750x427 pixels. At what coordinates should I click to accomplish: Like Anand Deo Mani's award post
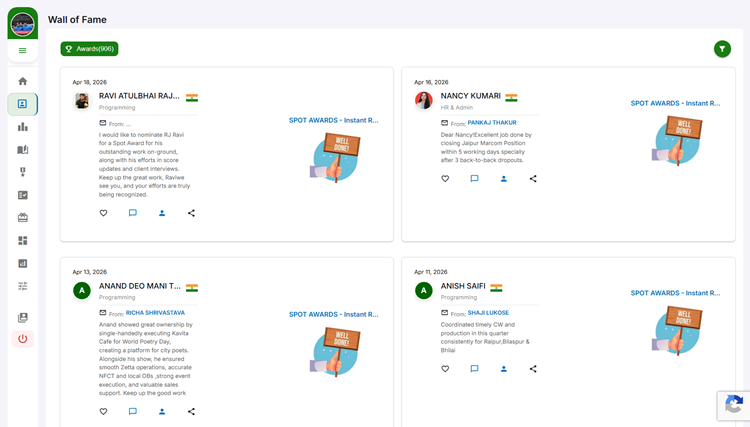[x=103, y=411]
